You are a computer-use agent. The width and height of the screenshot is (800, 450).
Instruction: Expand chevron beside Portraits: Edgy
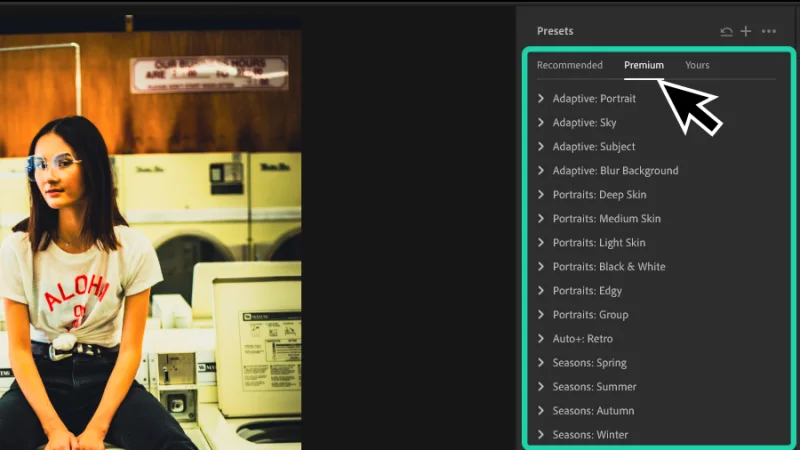[x=541, y=290]
